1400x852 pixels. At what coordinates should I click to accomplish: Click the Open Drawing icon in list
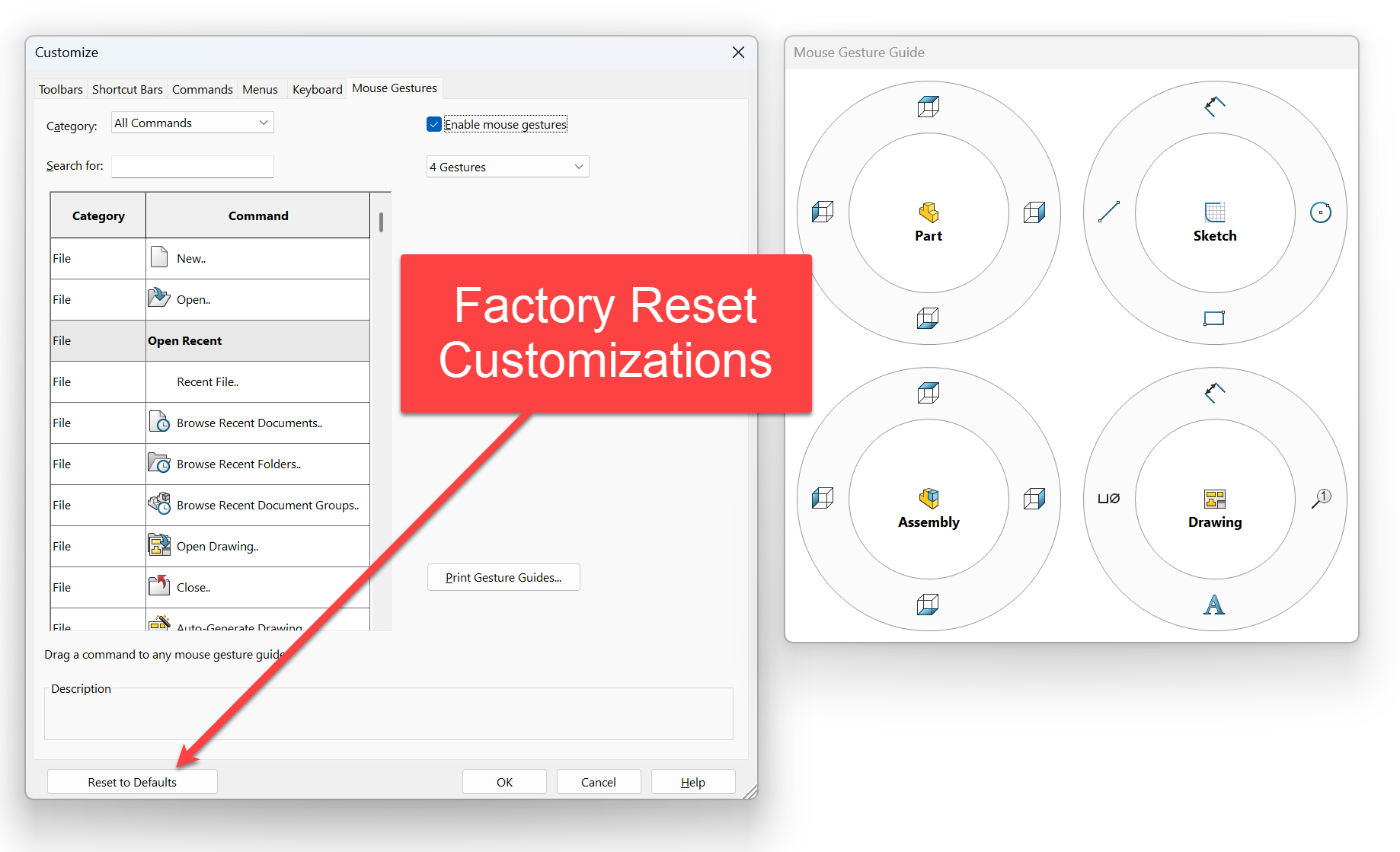pyautogui.click(x=159, y=544)
